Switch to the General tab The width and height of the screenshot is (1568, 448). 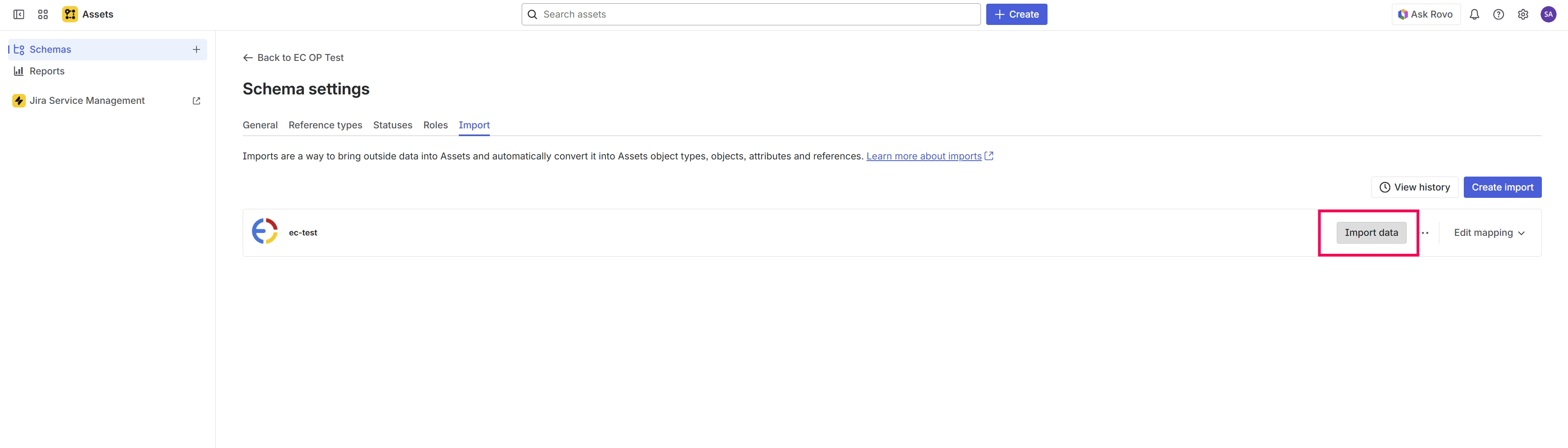click(x=260, y=125)
